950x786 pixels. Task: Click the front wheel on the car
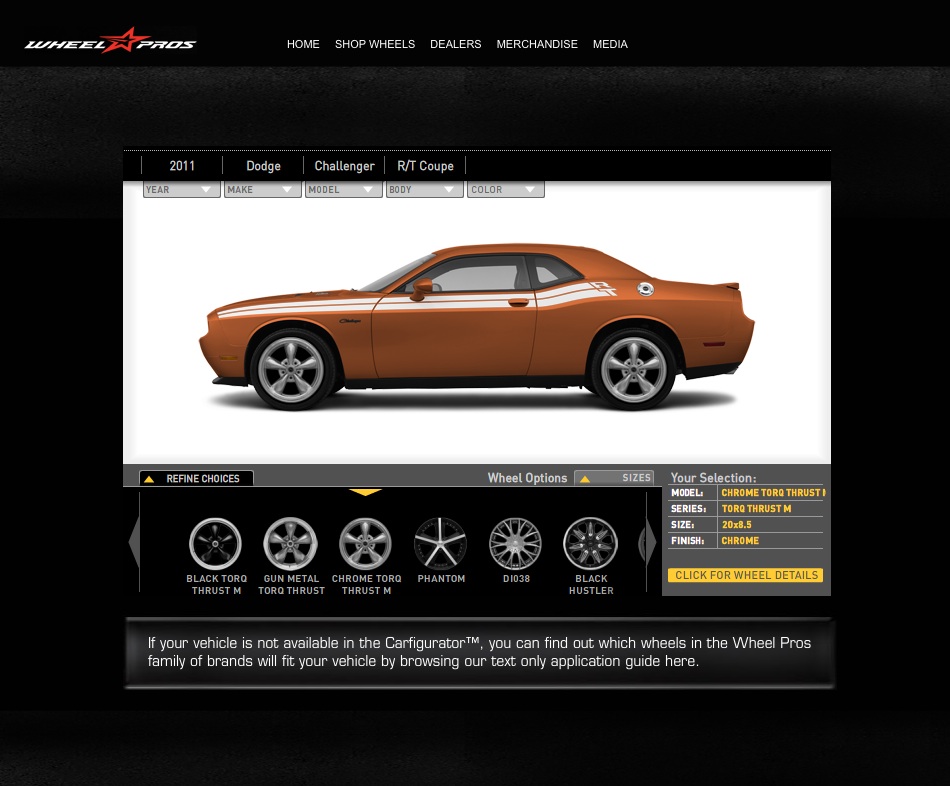(291, 370)
